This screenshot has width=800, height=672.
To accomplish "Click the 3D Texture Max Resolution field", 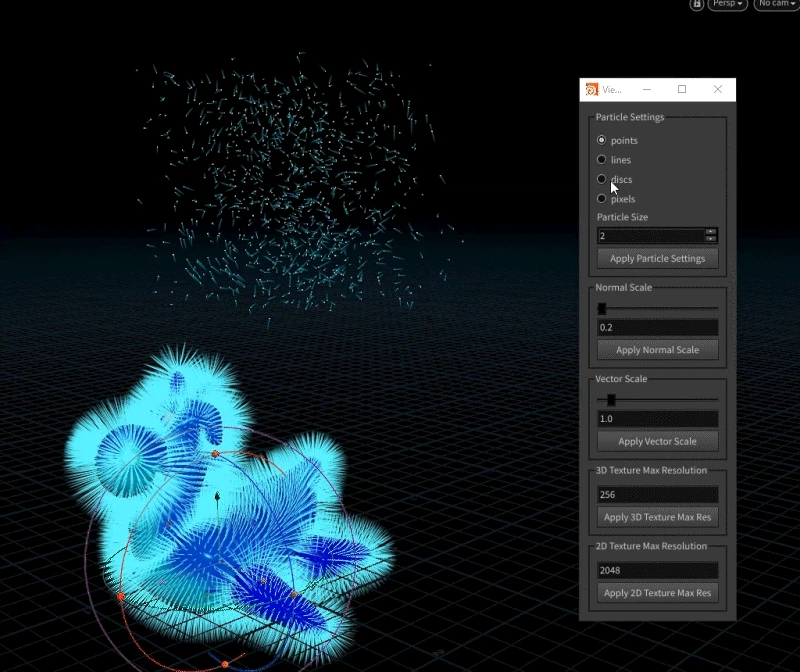I will [x=657, y=494].
